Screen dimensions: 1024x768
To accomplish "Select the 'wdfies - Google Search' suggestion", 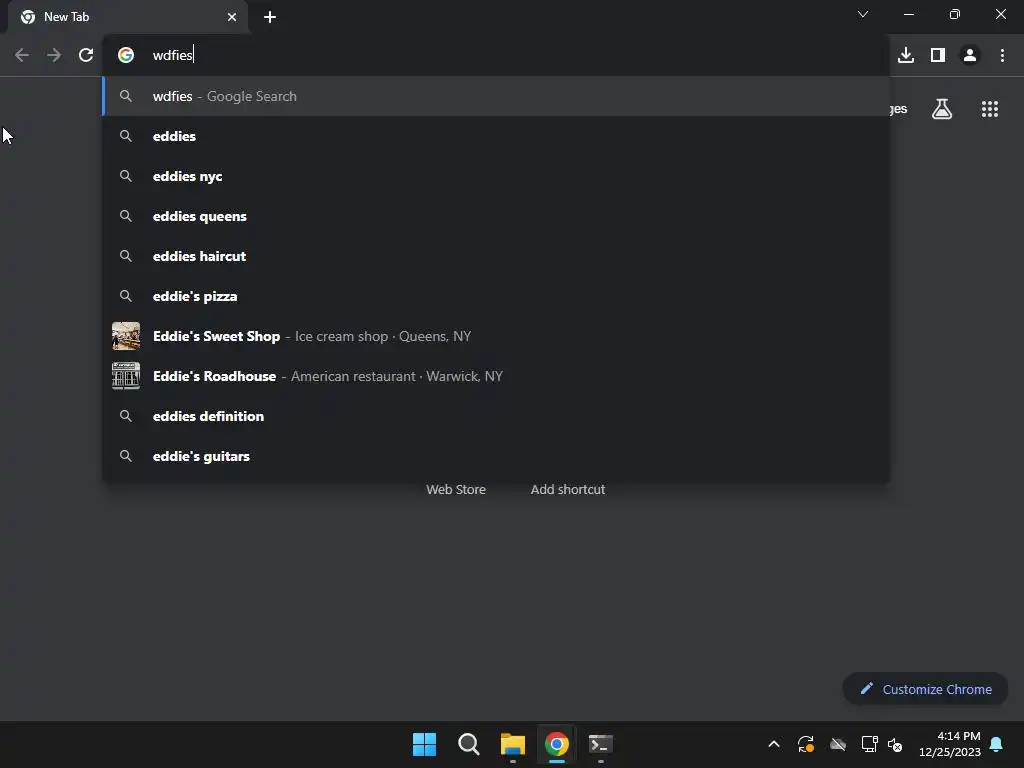I will point(496,96).
